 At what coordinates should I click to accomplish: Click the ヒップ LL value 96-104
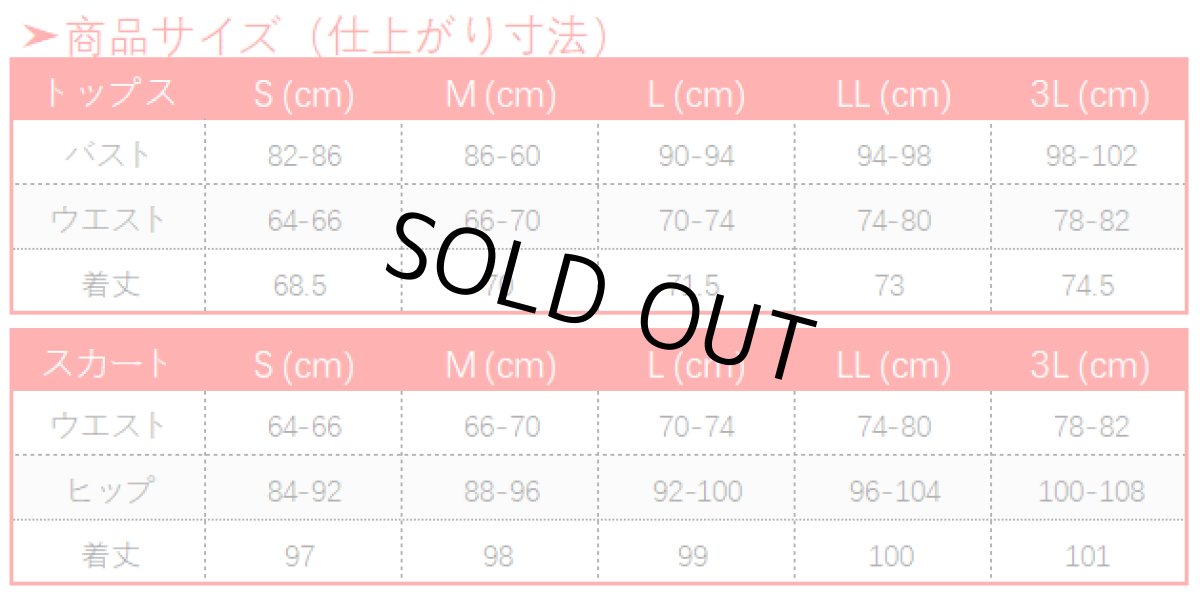click(893, 491)
